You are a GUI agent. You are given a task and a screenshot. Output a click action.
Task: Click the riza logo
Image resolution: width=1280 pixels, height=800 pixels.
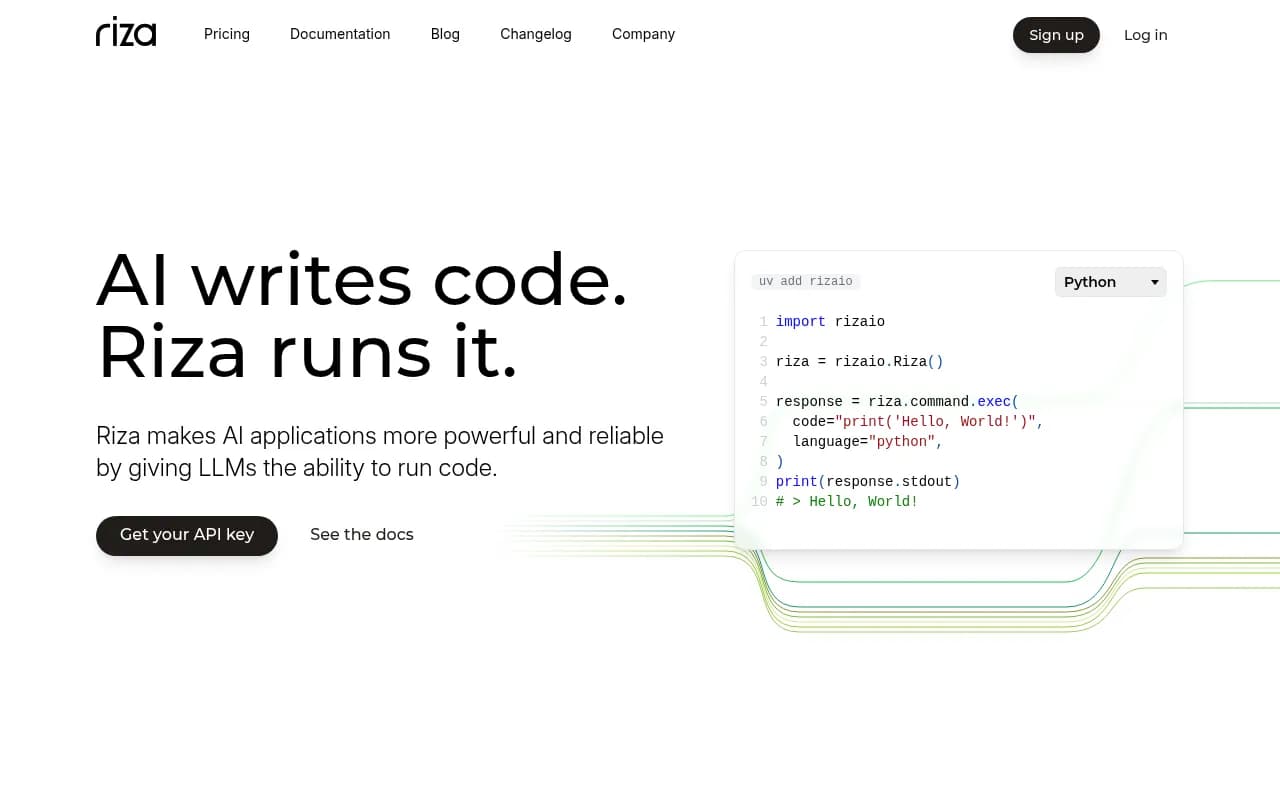126,33
